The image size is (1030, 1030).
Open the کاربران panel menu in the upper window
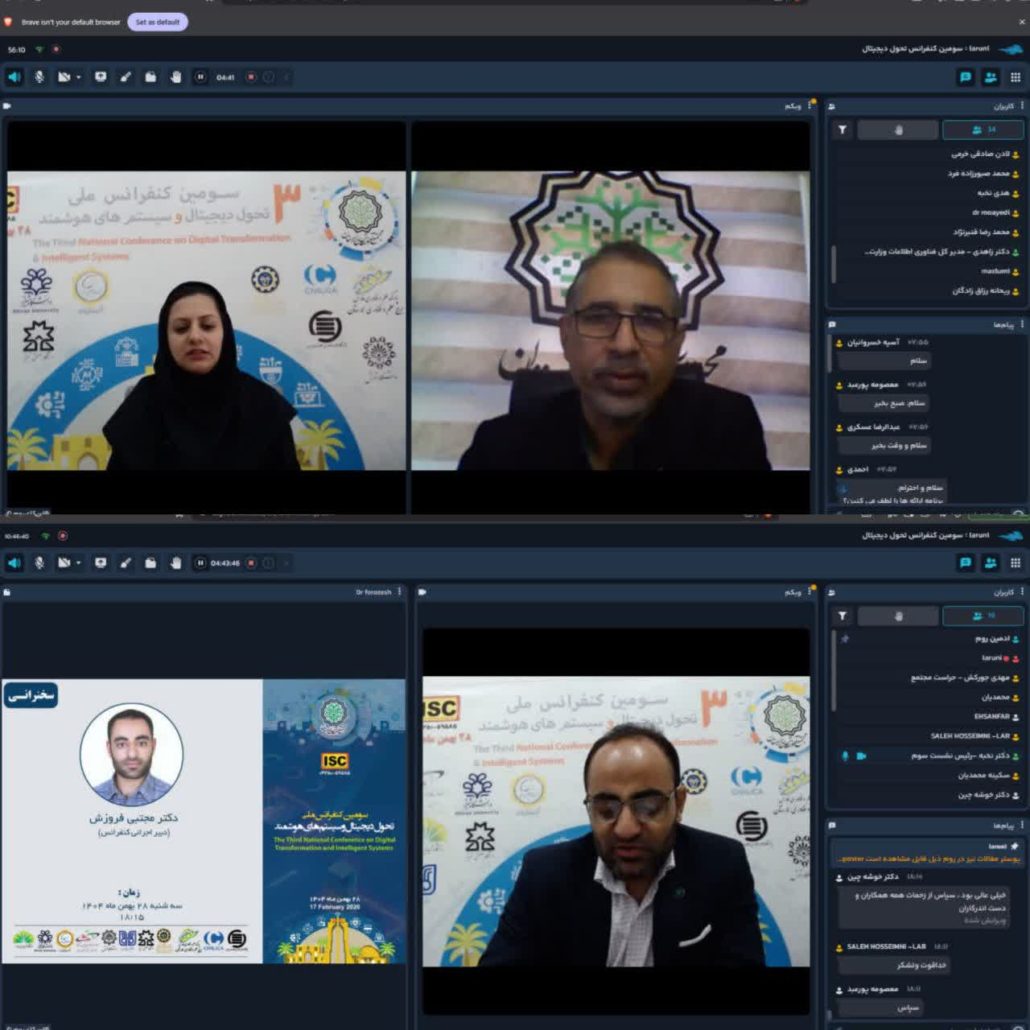pyautogui.click(x=1021, y=105)
